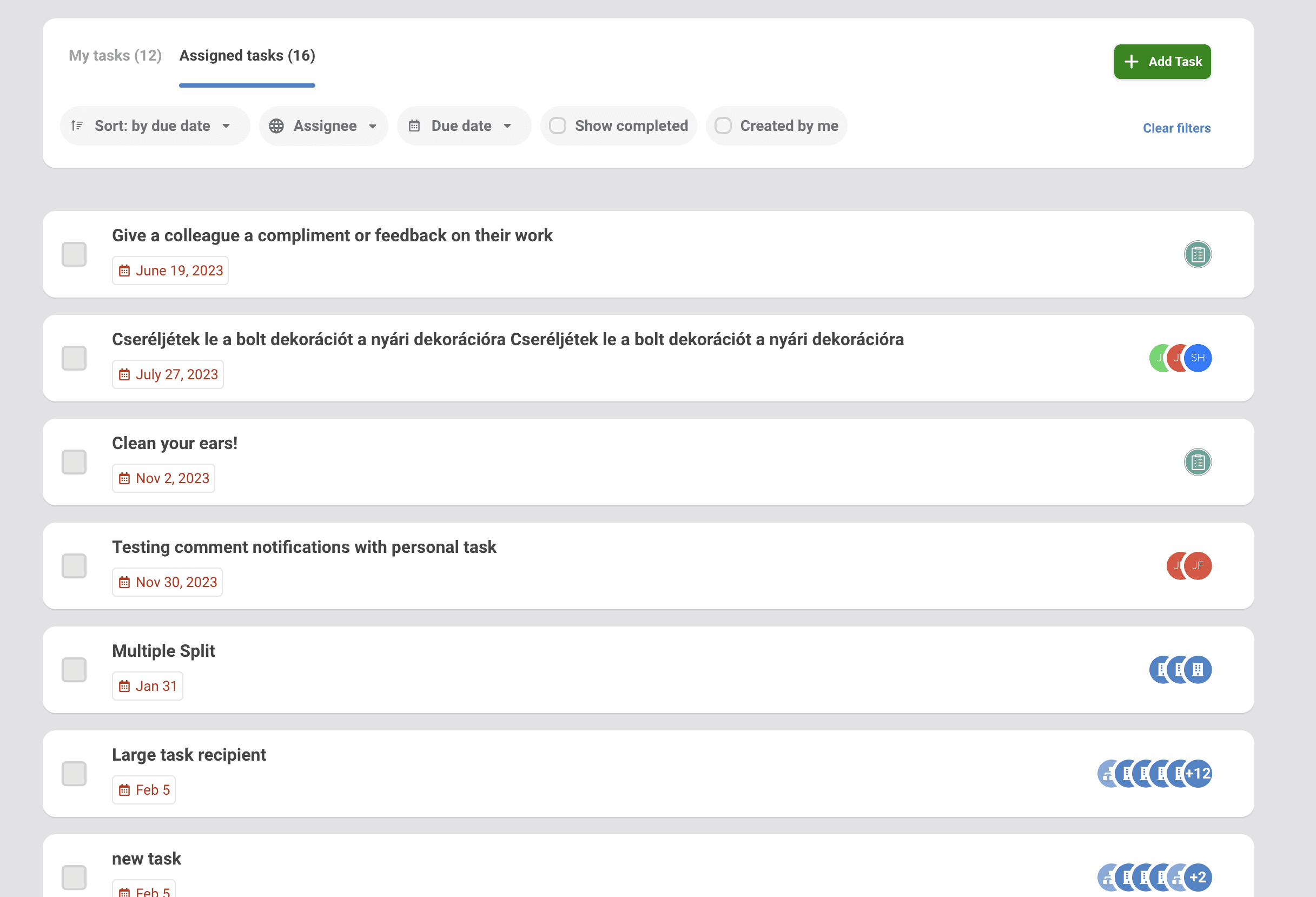The image size is (1316, 897).
Task: Click the +12 assignees badge
Action: point(1198,774)
